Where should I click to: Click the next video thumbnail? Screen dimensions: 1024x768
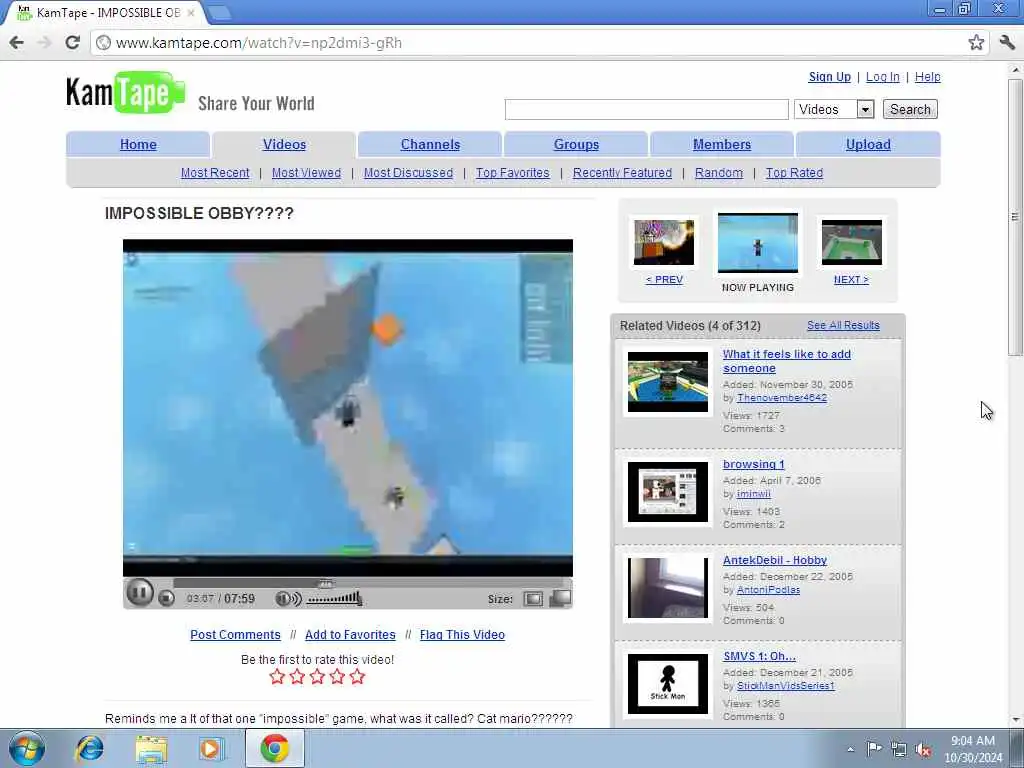(852, 242)
